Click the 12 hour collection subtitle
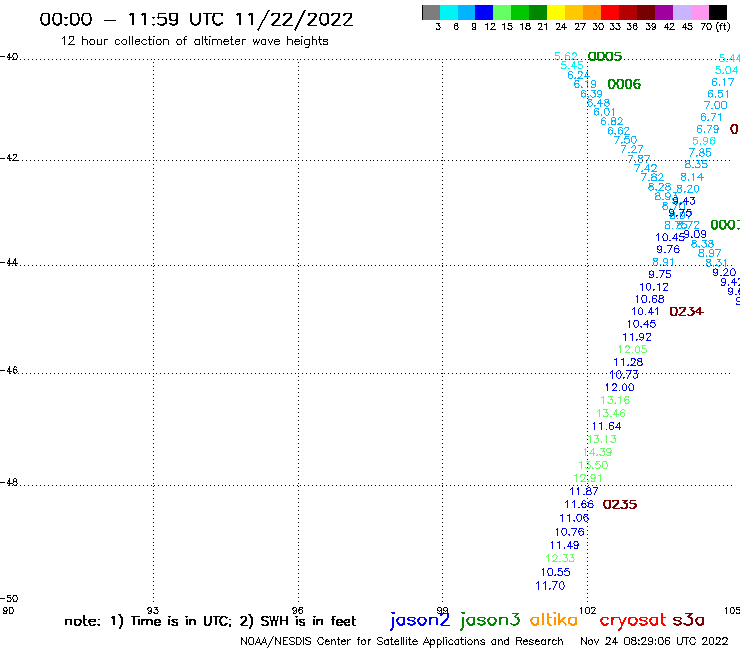Screen dimensions: 740x650 [194, 41]
